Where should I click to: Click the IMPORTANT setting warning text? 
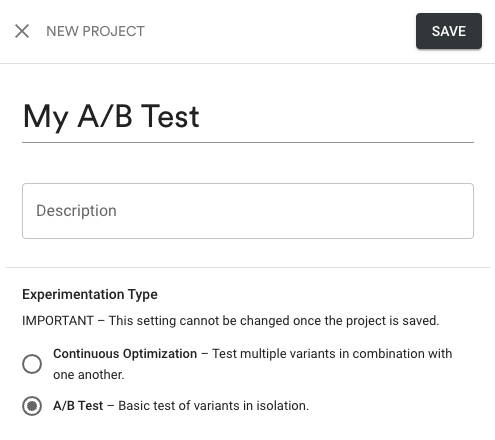point(231,321)
